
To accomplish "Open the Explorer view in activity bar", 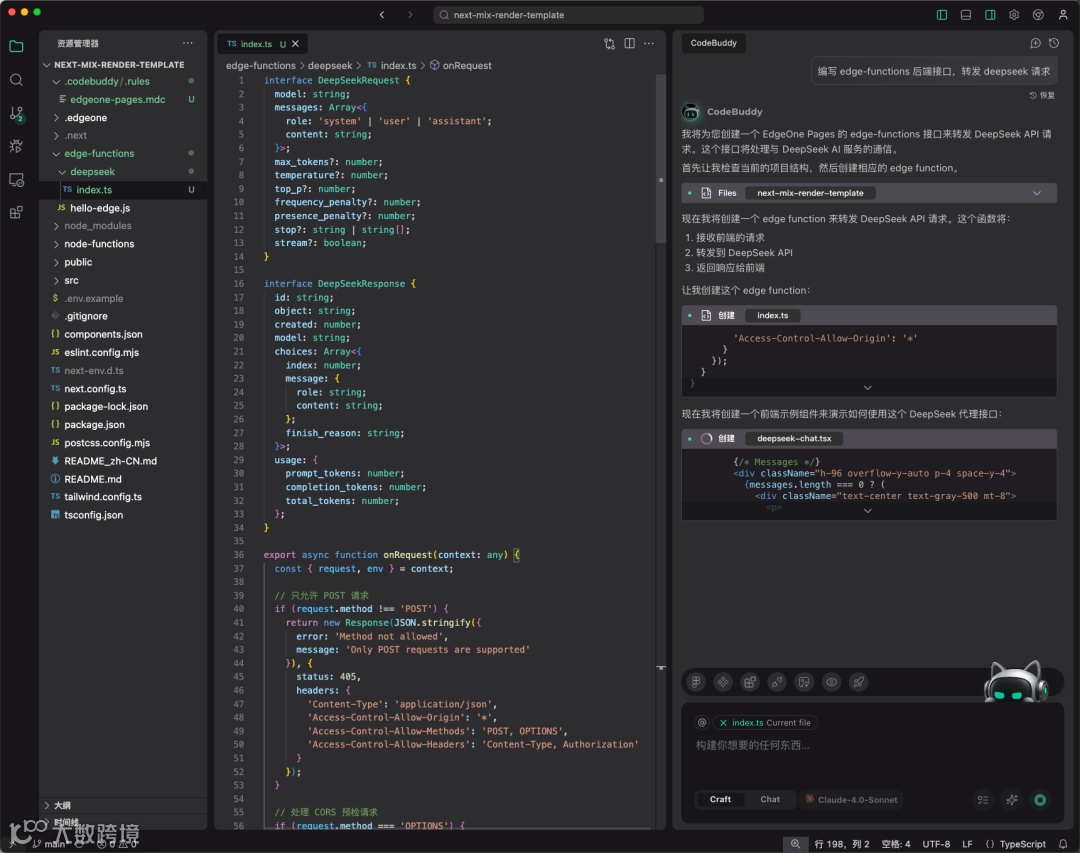I will [x=17, y=47].
